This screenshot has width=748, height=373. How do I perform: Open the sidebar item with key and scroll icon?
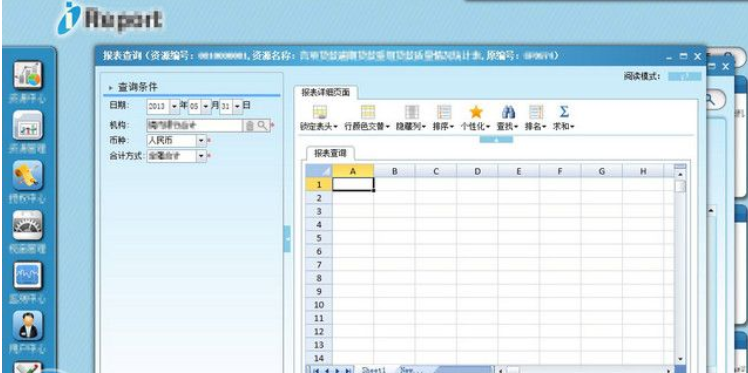click(28, 175)
